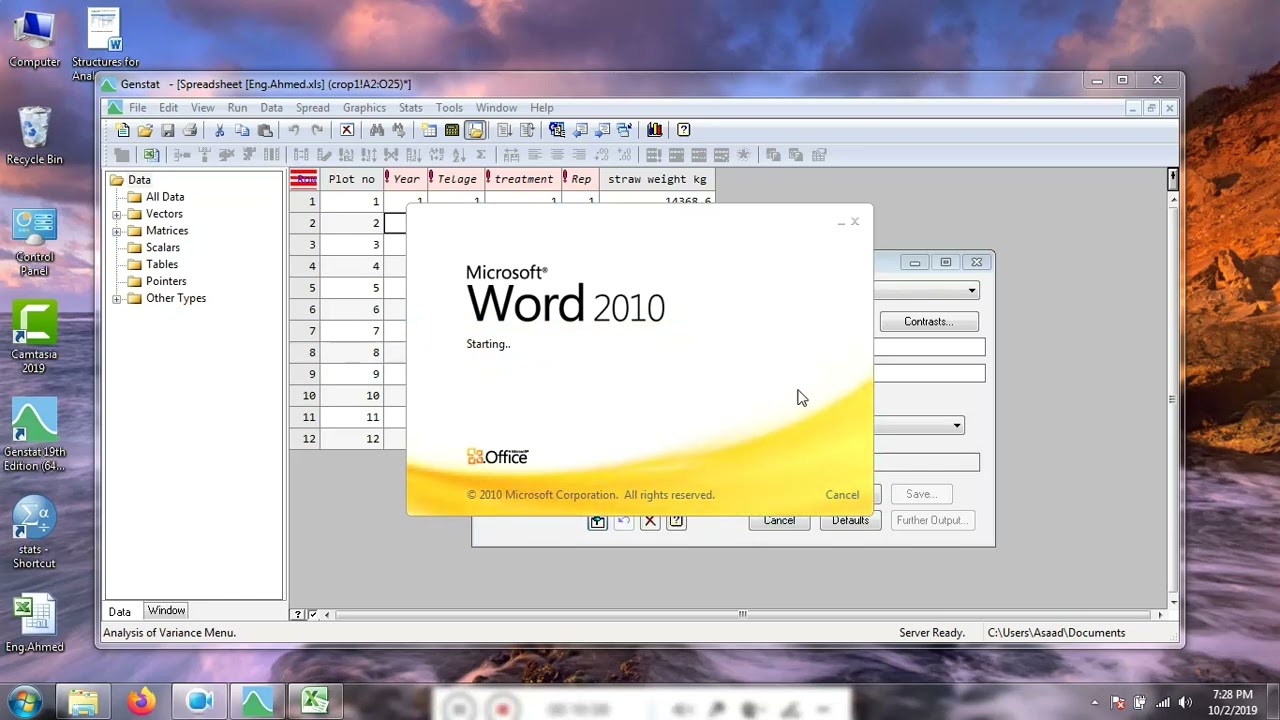Click the help icon in ANOVA dialog
Image resolution: width=1280 pixels, height=720 pixels.
[x=676, y=521]
